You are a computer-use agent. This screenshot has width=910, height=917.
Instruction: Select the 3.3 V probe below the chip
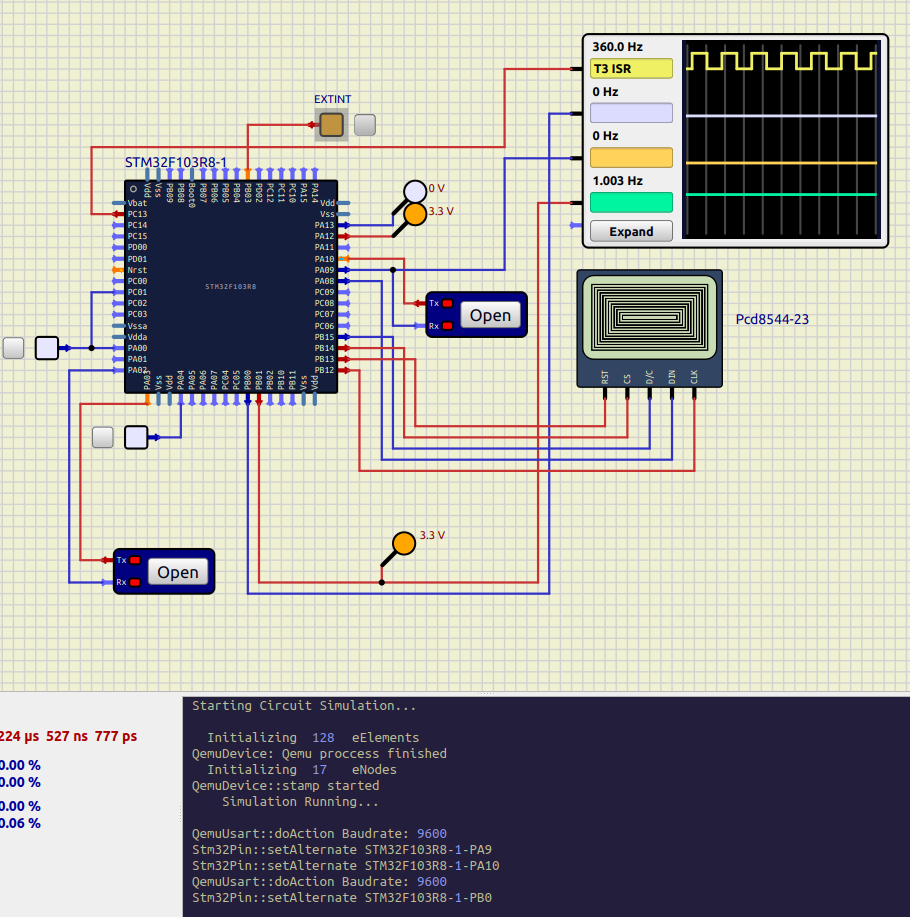(403, 543)
